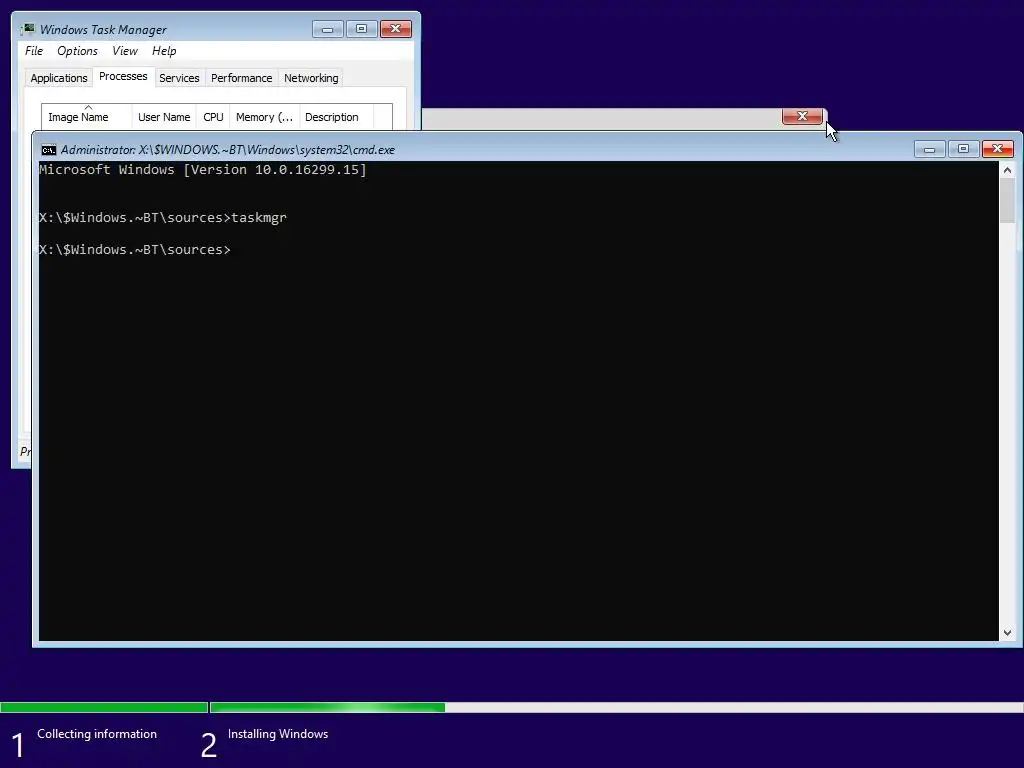Image resolution: width=1024 pixels, height=768 pixels.
Task: Click the Windows version line in cmd
Action: [x=202, y=170]
